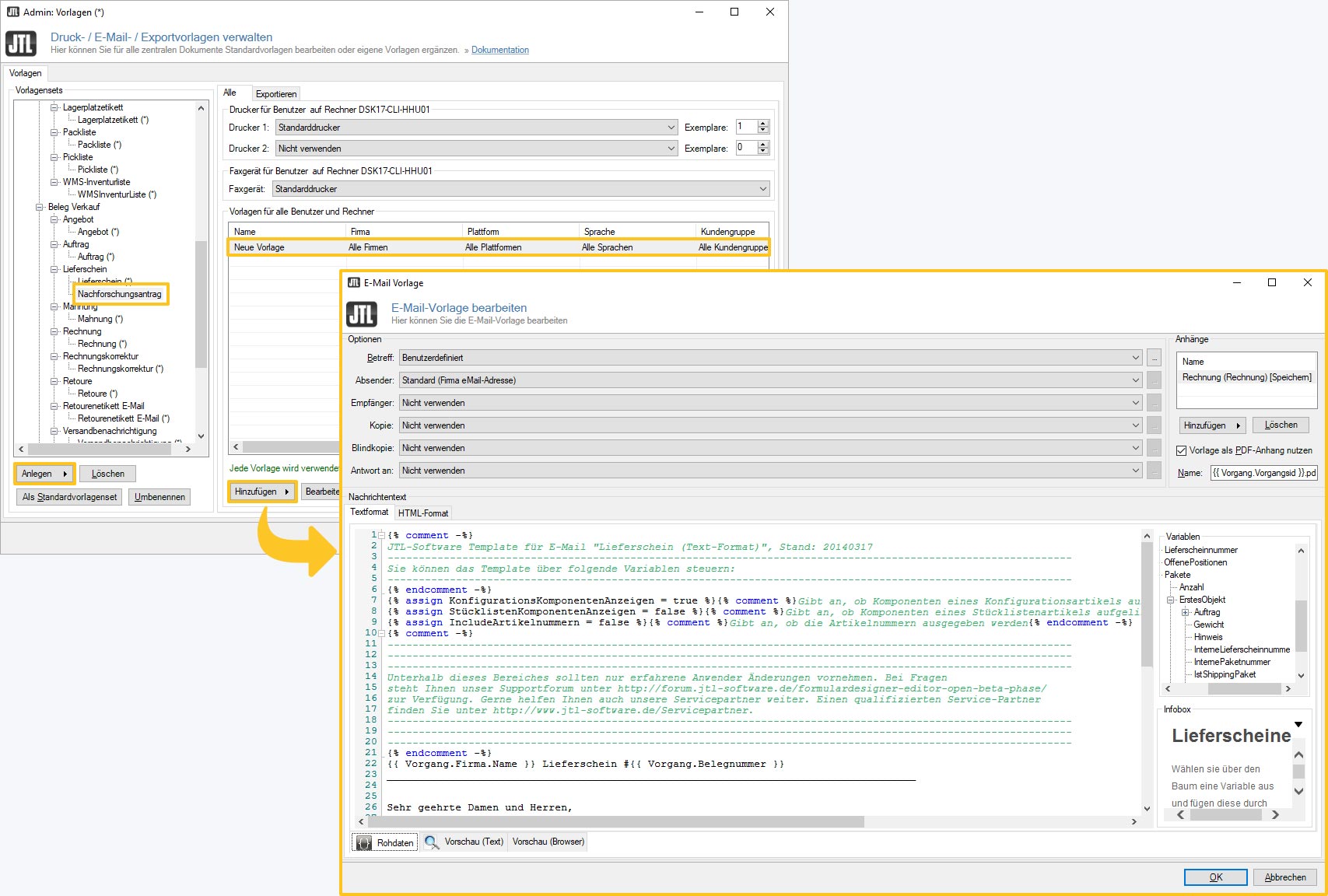Select Nachforschungsantrag in the template tree
Screen dimensions: 1328x896
point(120,294)
